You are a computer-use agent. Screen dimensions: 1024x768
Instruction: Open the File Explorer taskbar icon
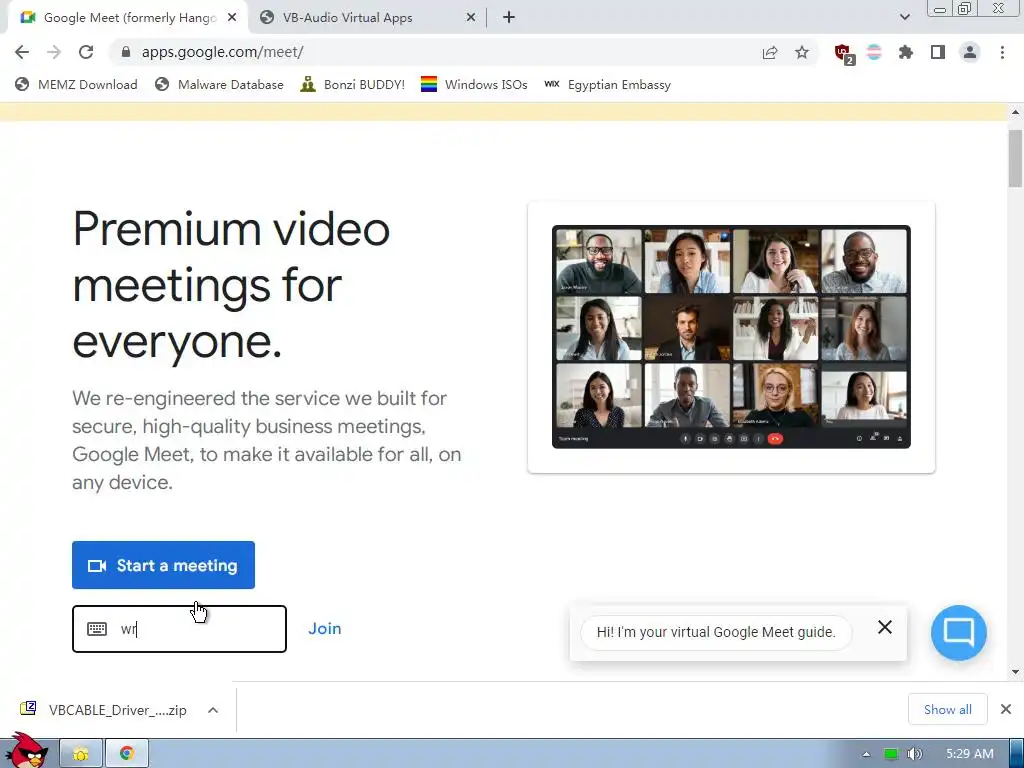81,754
